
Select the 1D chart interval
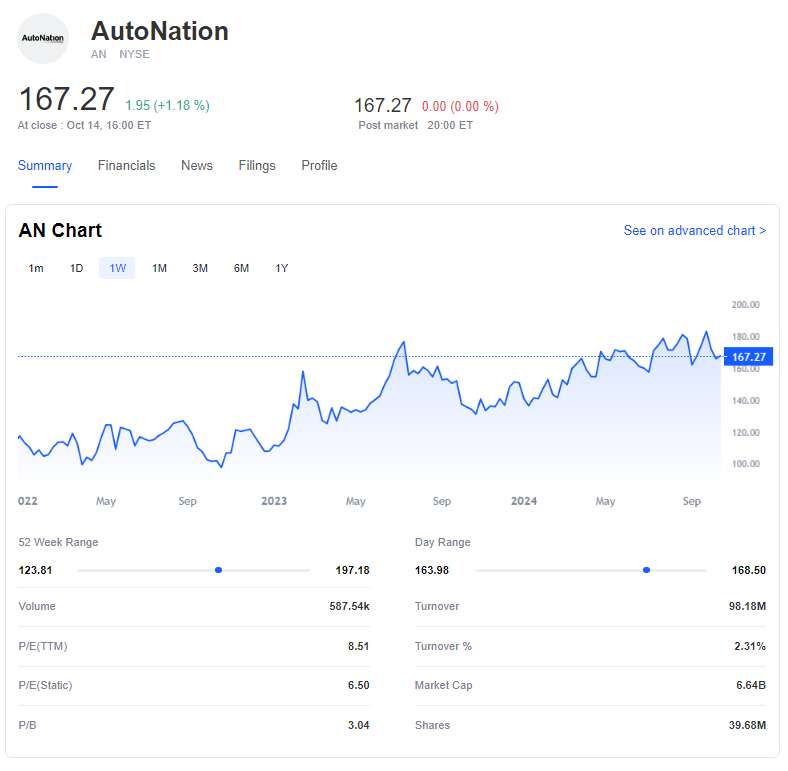pos(76,268)
